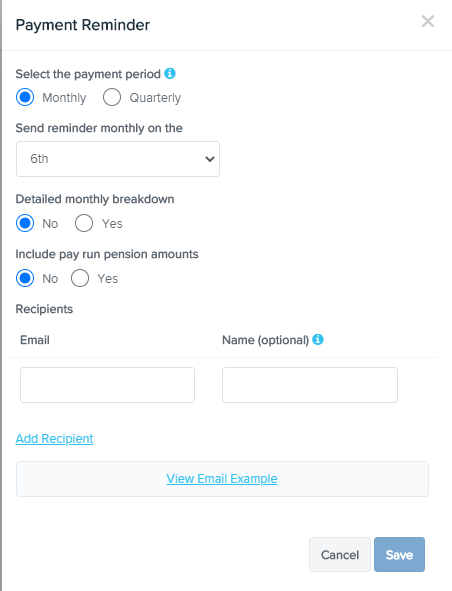Click the Cancel button
The height and width of the screenshot is (591, 452).
click(340, 554)
